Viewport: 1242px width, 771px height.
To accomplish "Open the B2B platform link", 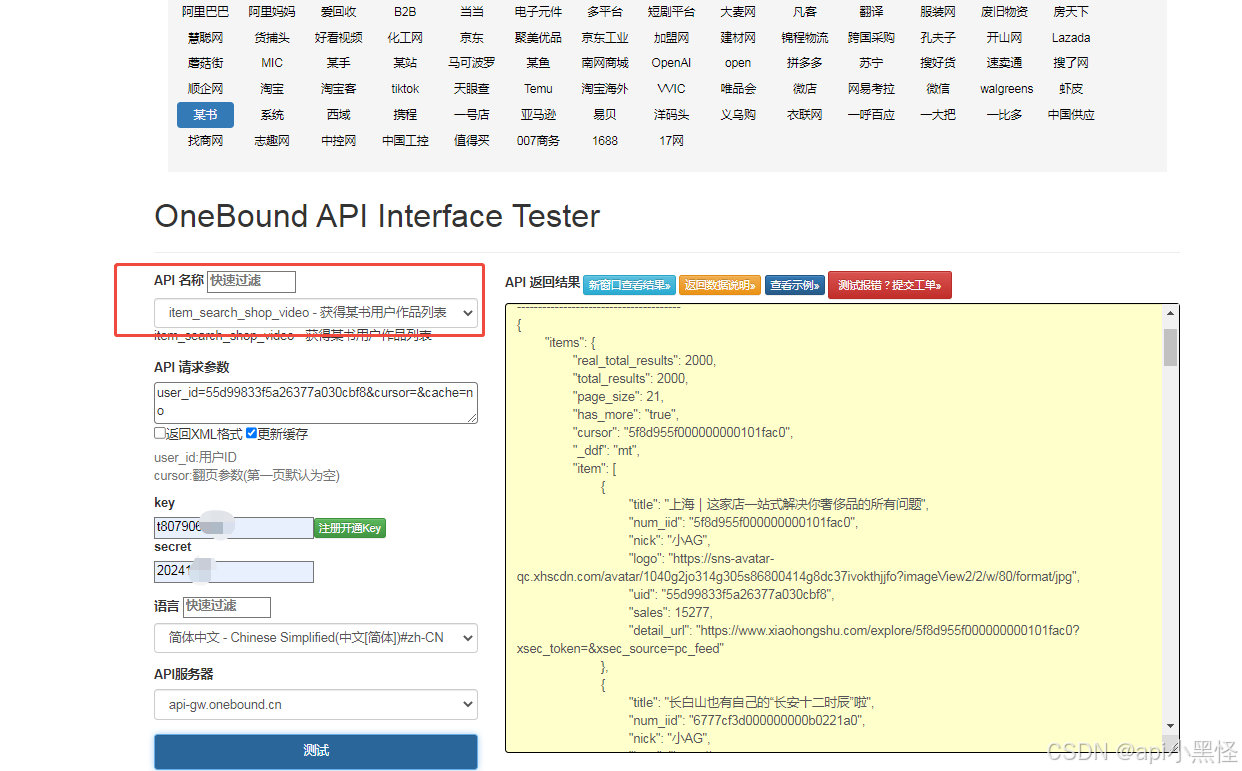I will pos(405,12).
